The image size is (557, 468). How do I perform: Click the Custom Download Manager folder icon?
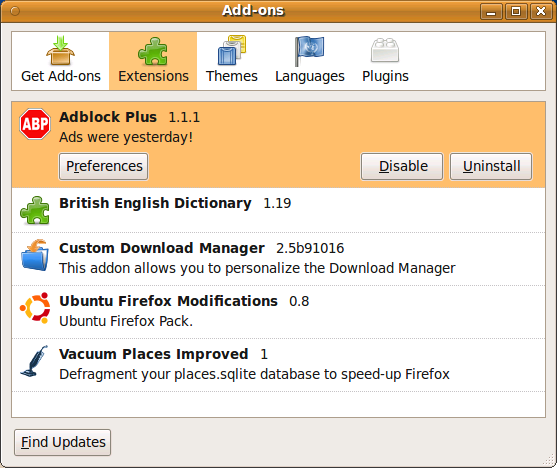tap(35, 255)
